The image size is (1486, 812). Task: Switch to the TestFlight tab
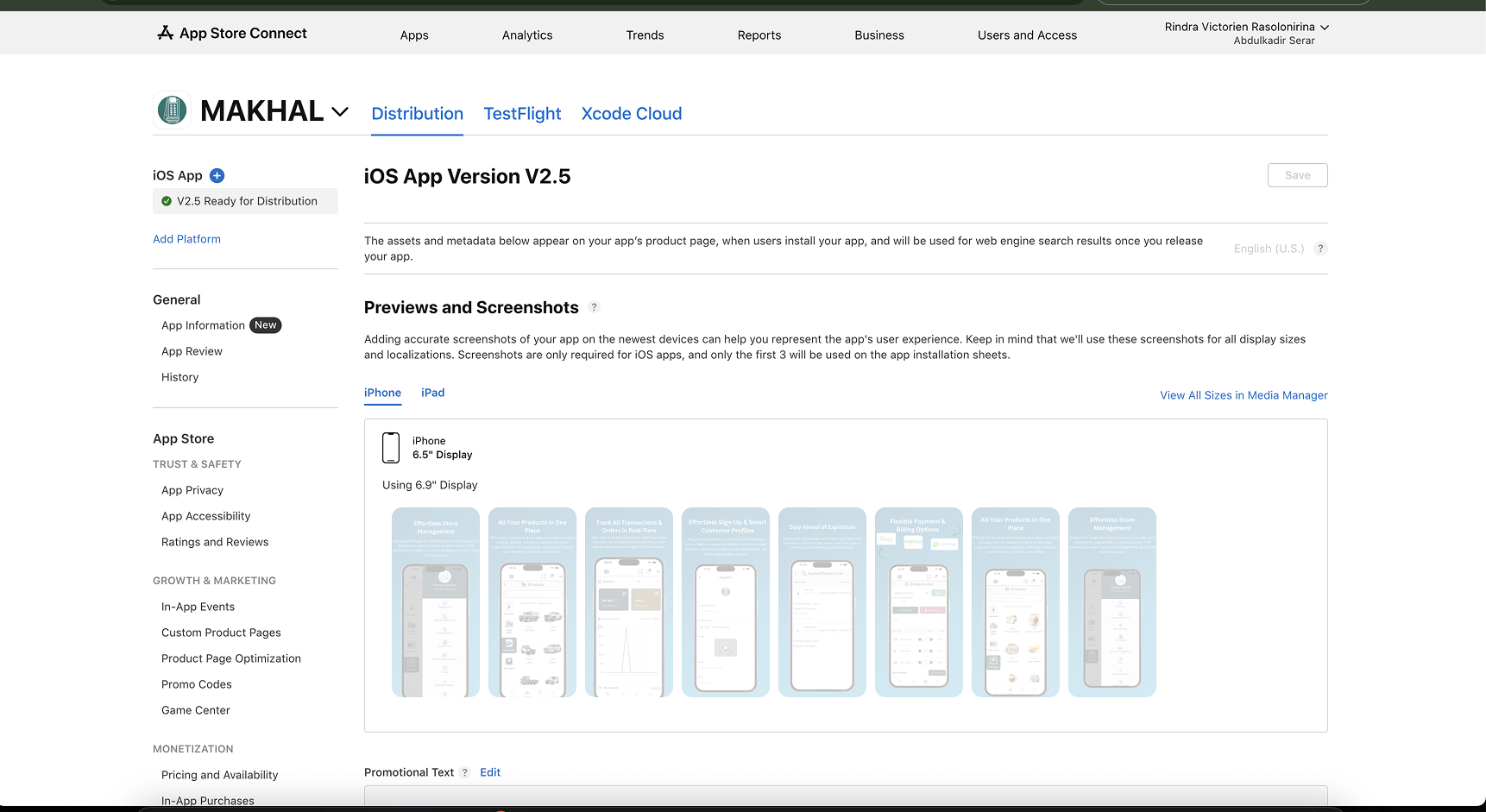click(522, 114)
